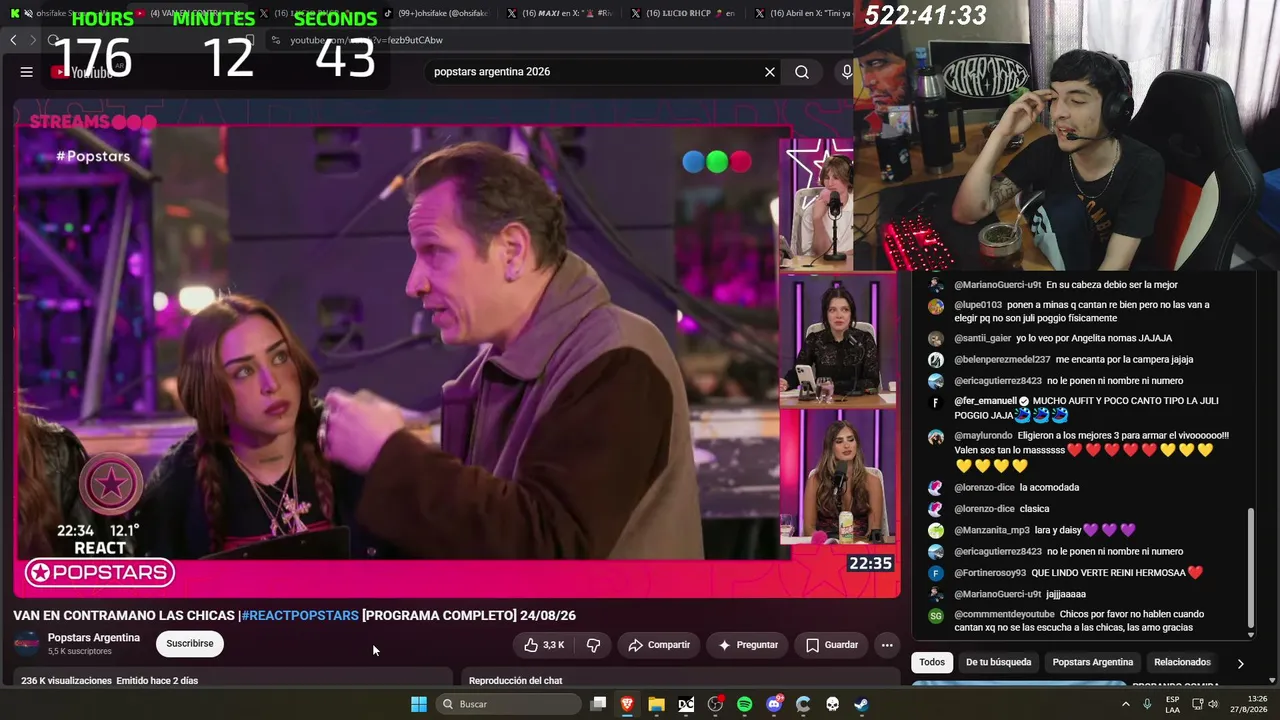
Task: Open OBS Studio from the taskbar
Action: pyautogui.click(x=715, y=704)
